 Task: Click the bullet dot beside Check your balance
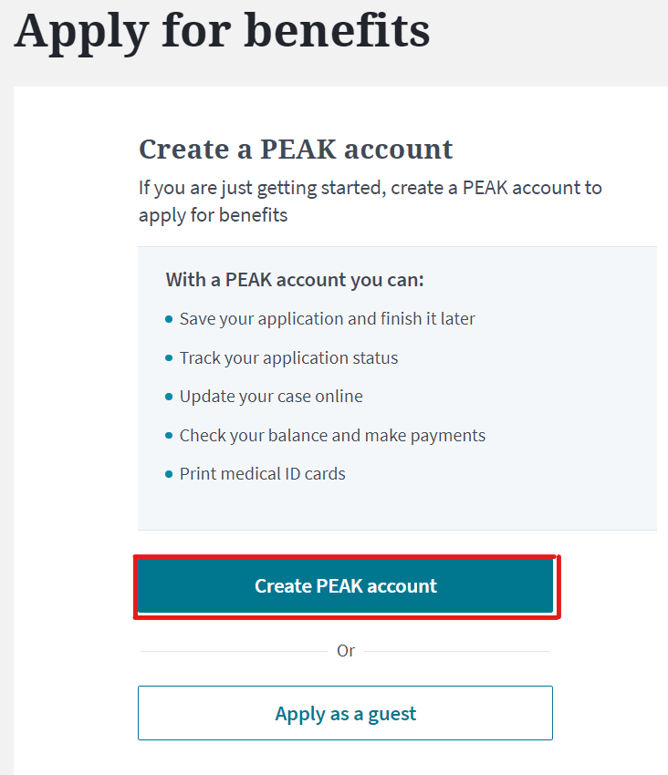point(169,436)
